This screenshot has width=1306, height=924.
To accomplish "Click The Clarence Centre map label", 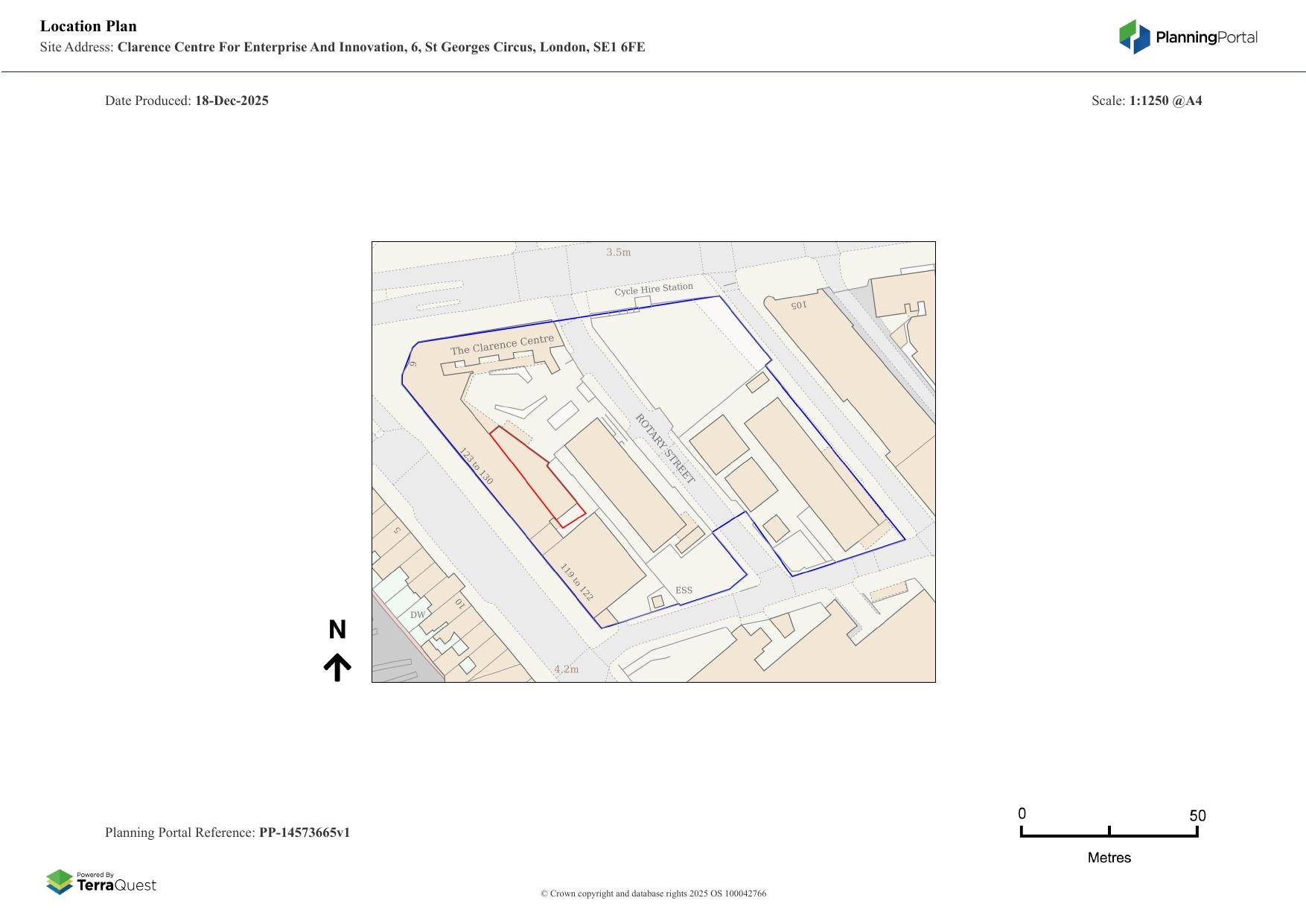I will (x=502, y=345).
